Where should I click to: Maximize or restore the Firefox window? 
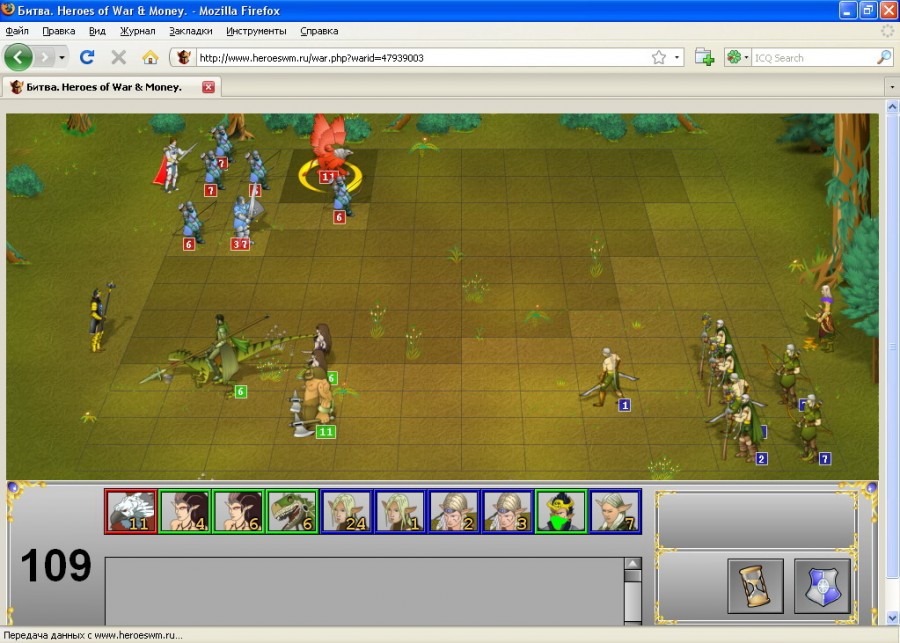(868, 10)
